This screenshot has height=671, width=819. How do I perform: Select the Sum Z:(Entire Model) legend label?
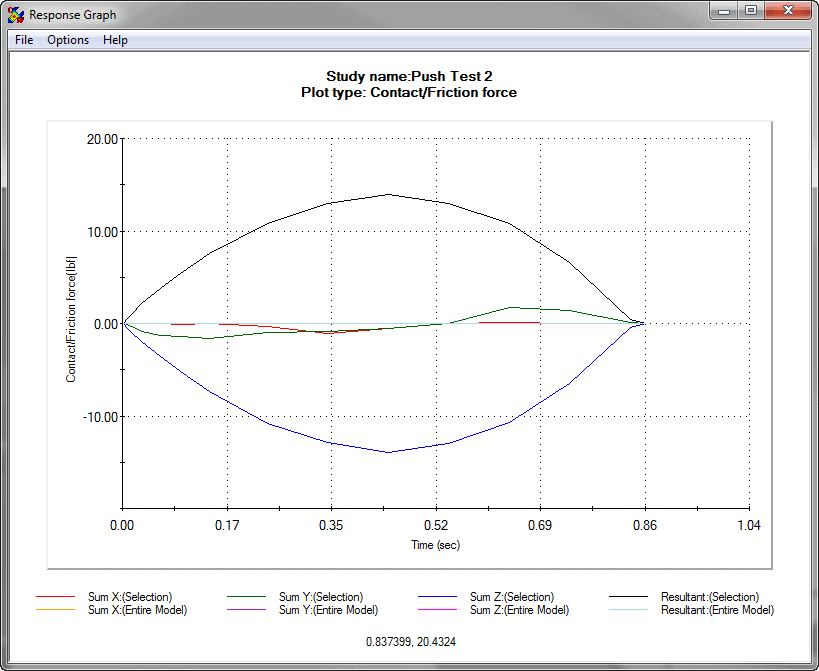point(519,610)
